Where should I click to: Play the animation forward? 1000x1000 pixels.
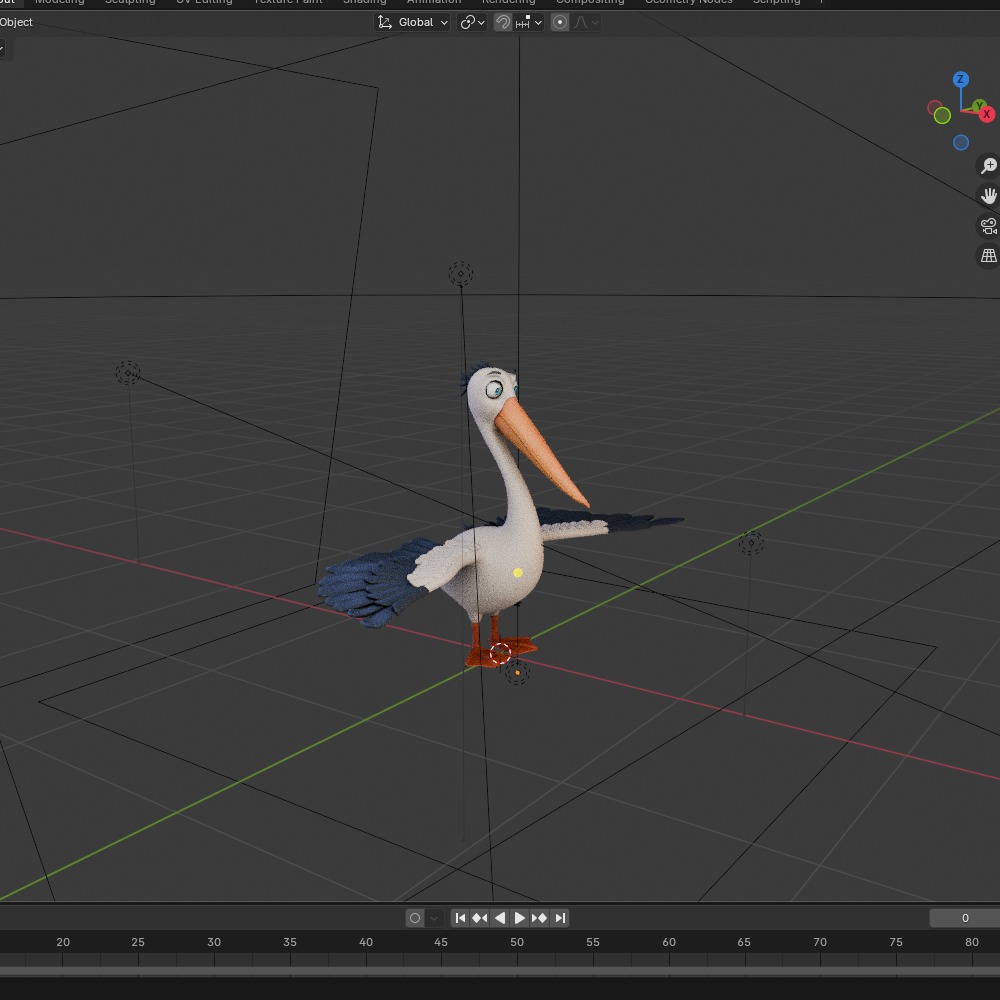519,918
